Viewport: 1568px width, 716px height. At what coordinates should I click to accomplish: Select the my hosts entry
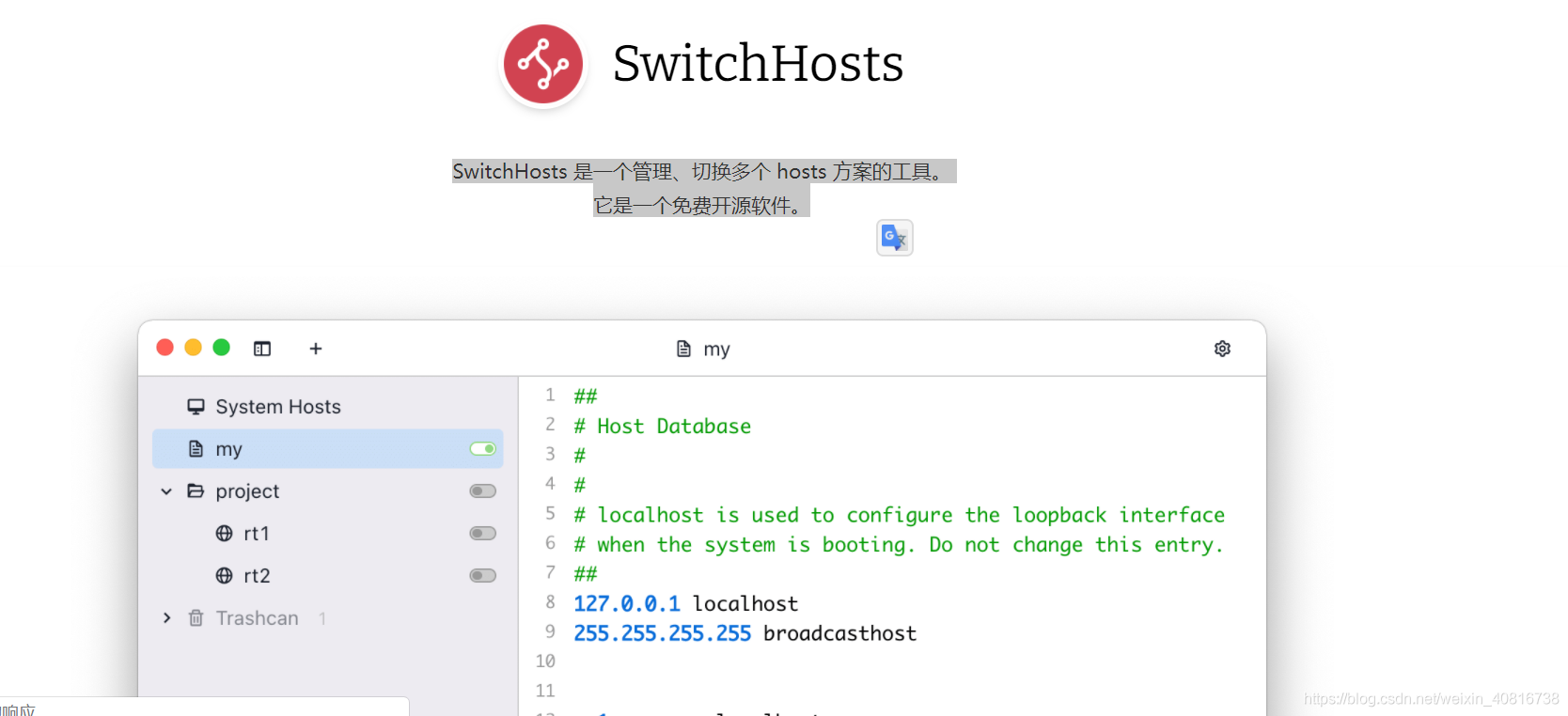coord(328,449)
